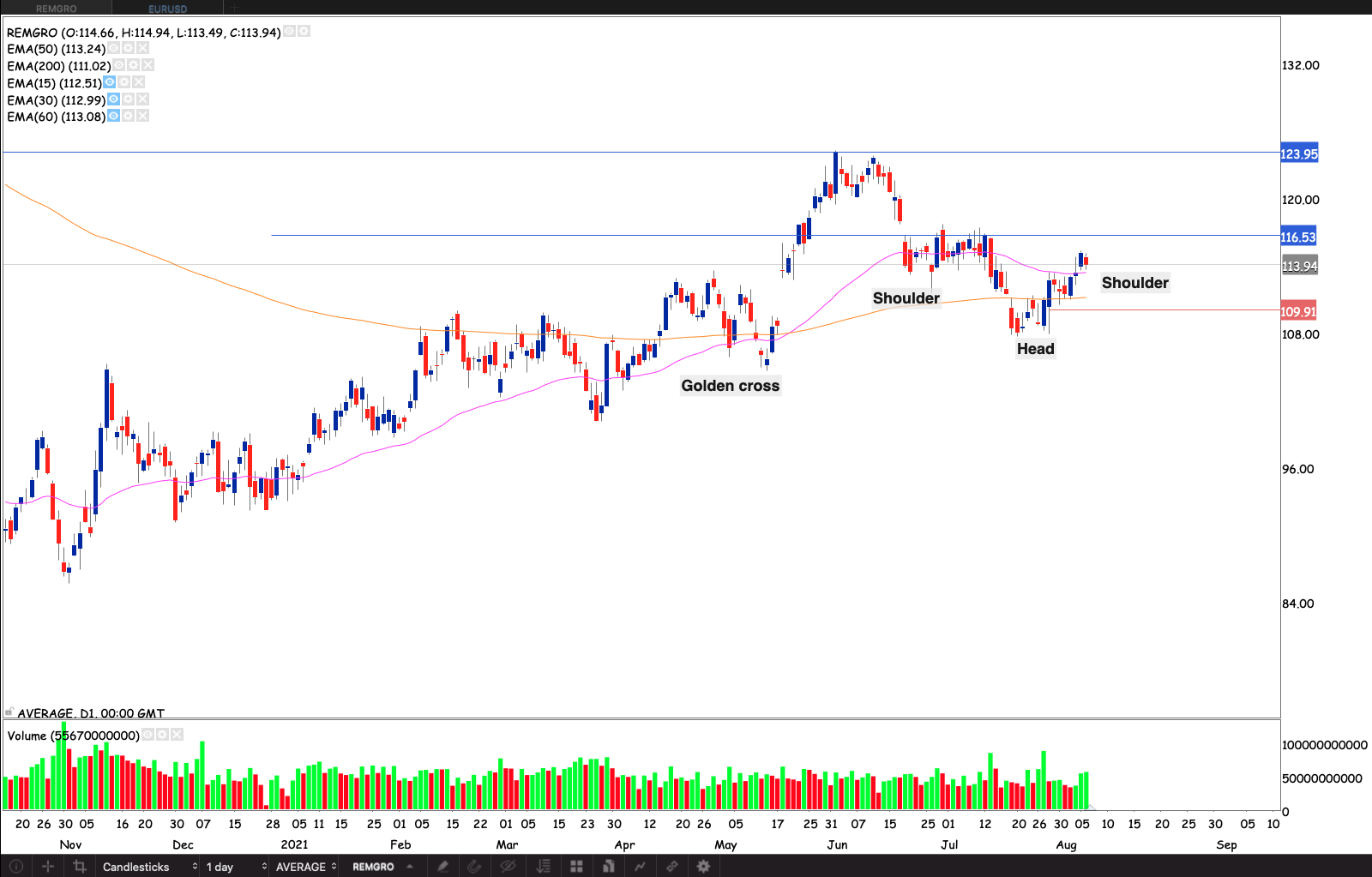Select the crosshair cursor tool
1372x877 pixels.
click(48, 867)
